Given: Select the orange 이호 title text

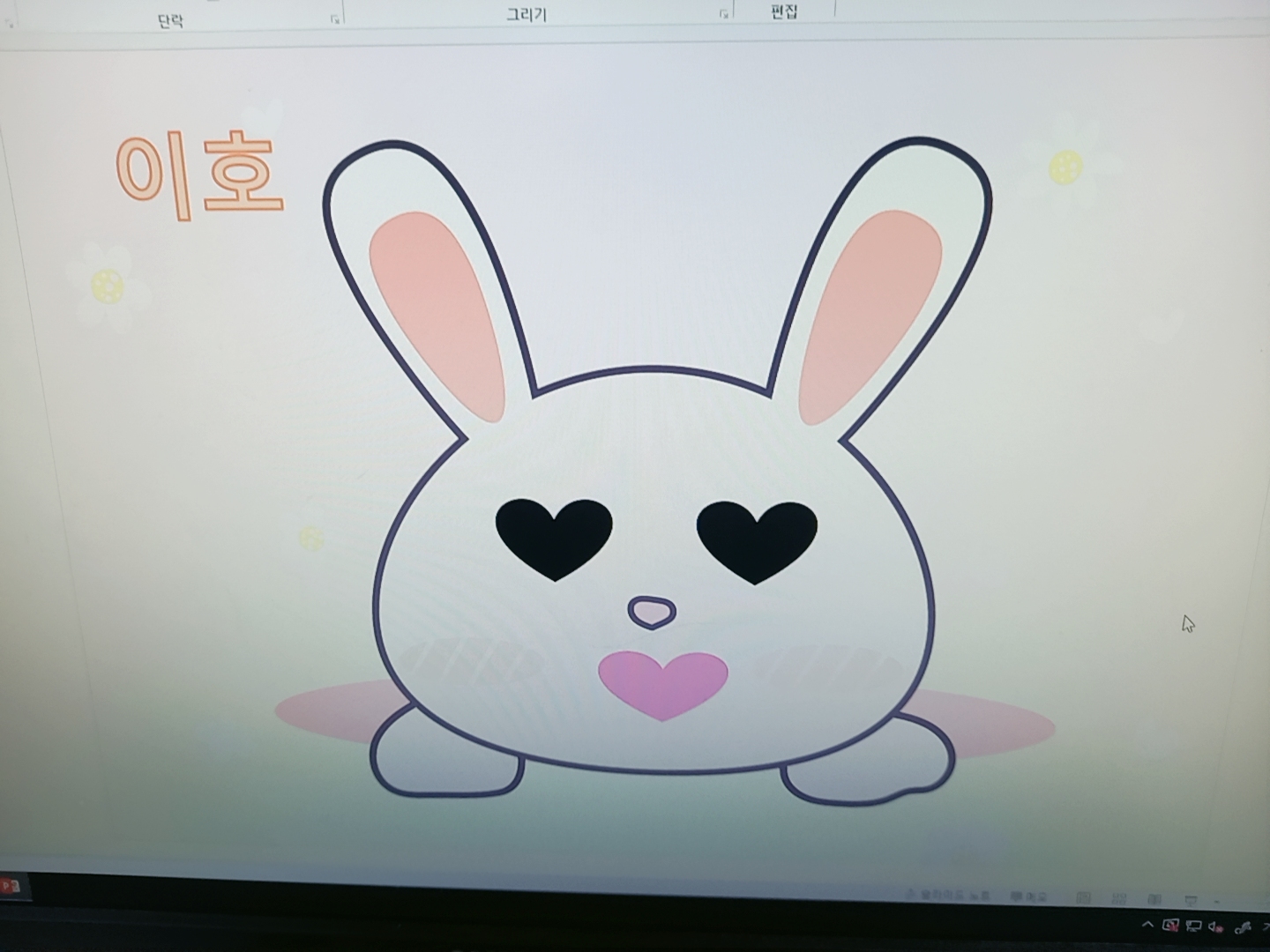Looking at the screenshot, I should [x=200, y=175].
